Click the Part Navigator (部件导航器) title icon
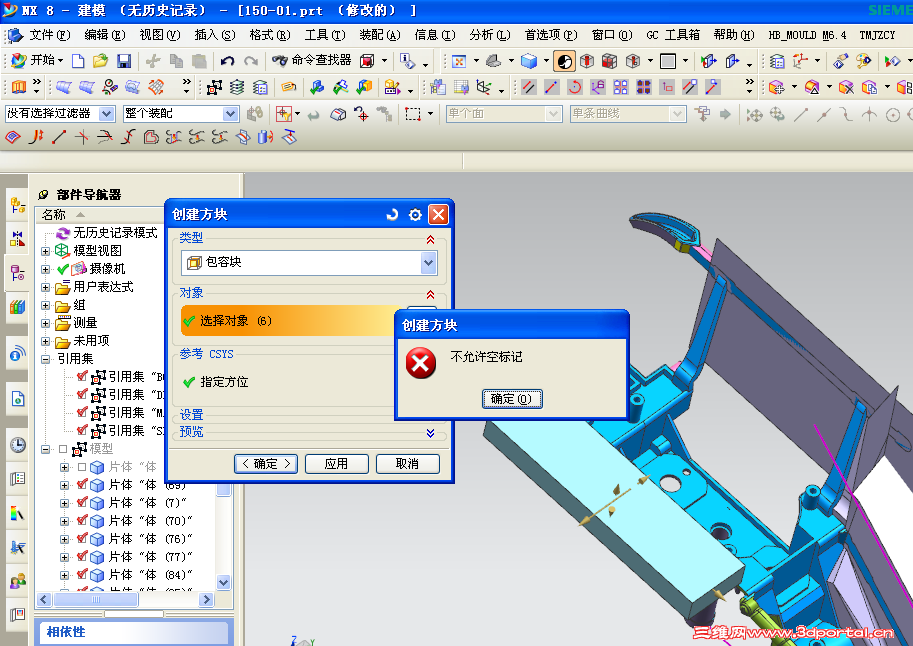 coord(43,195)
